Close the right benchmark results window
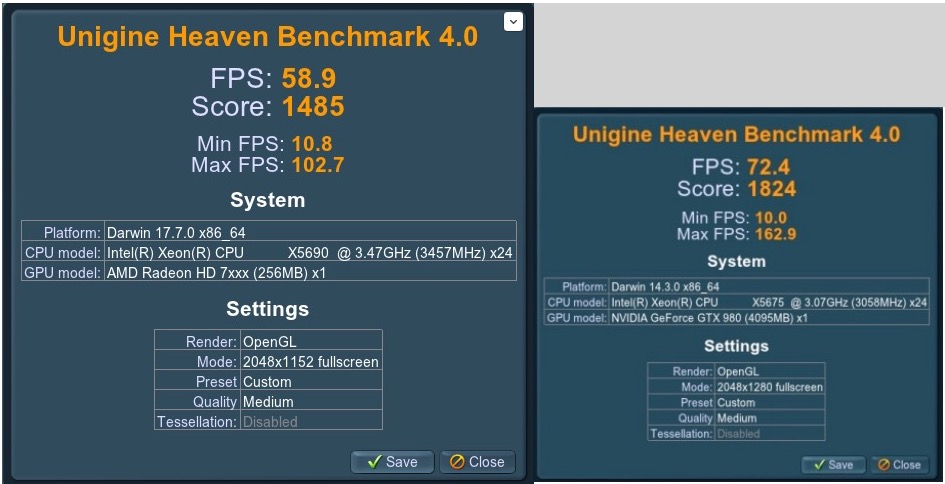Viewport: 945px width, 484px height. pos(899,465)
